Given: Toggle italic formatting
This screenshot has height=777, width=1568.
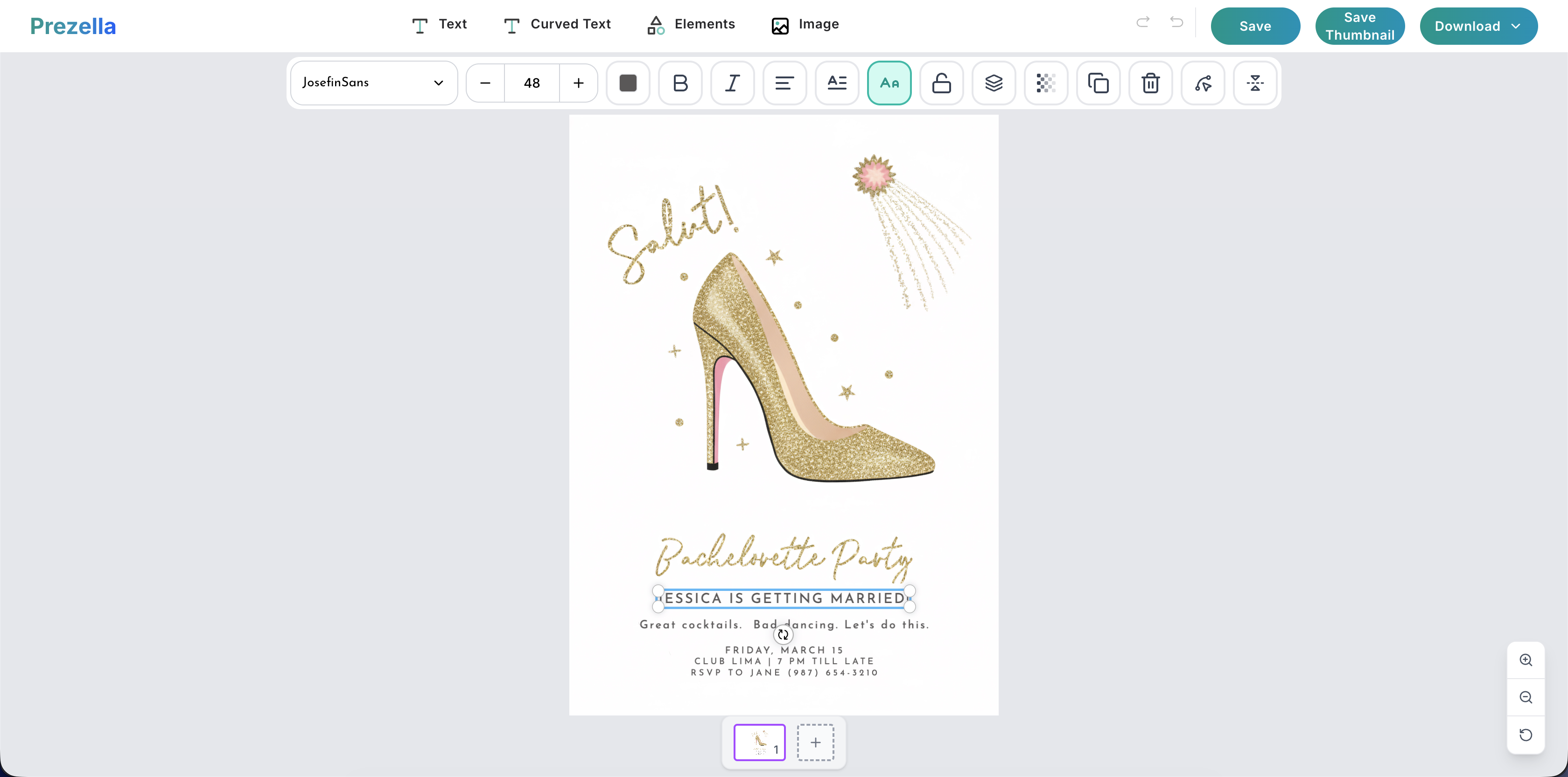Looking at the screenshot, I should [732, 83].
